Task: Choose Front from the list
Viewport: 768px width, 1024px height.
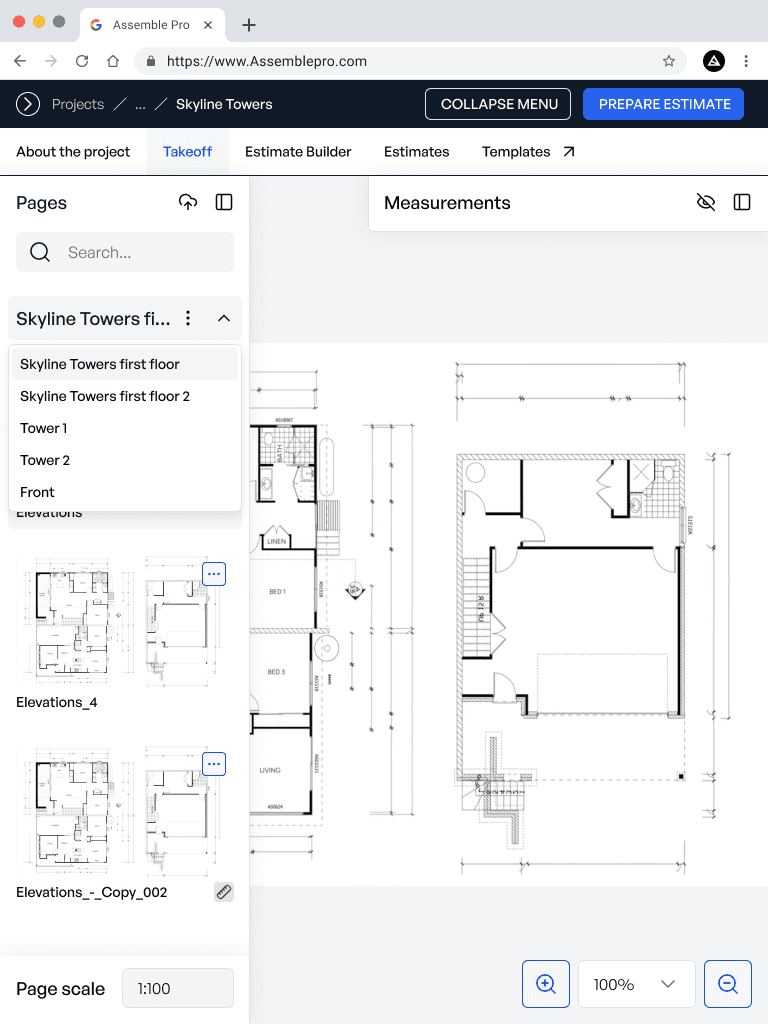Action: coord(125,492)
